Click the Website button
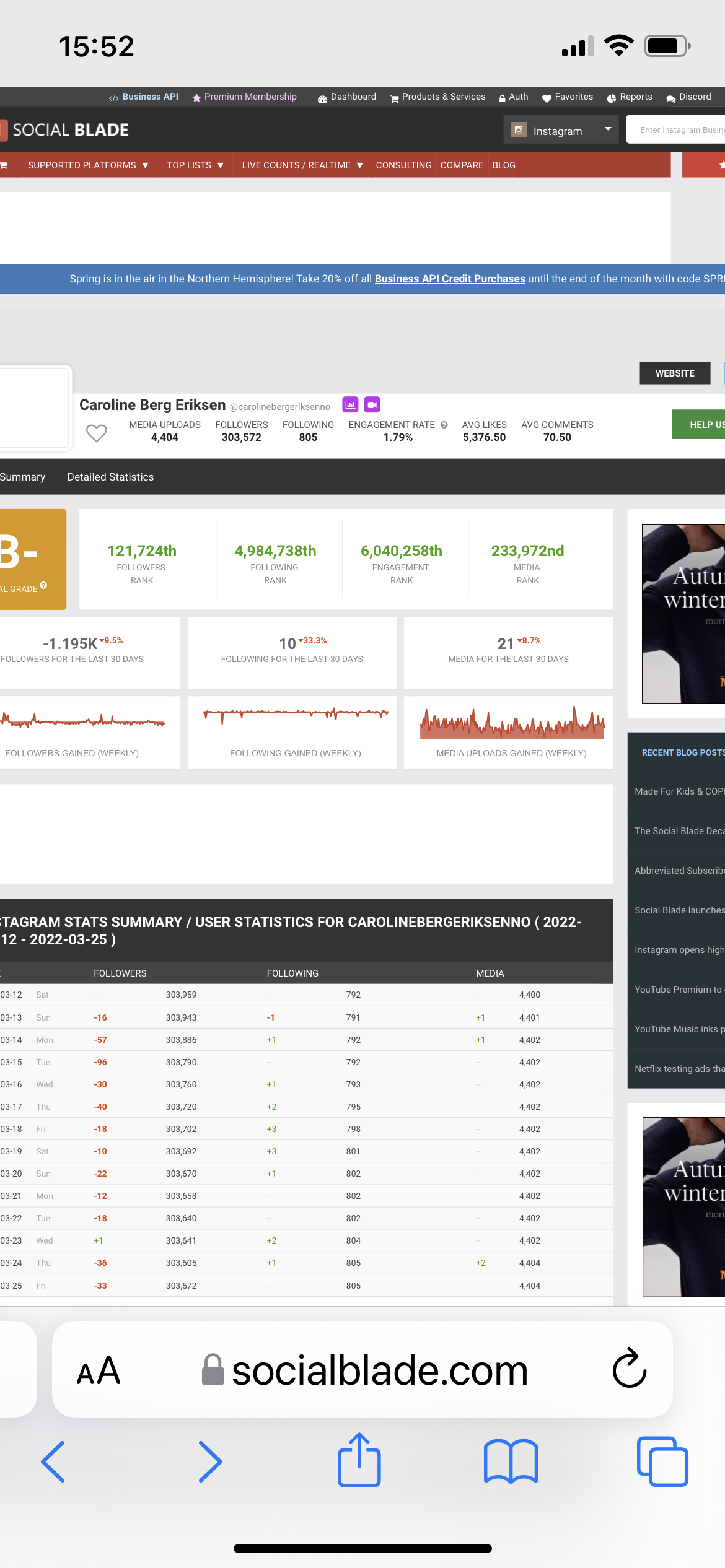Viewport: 725px width, 1568px height. (x=675, y=373)
